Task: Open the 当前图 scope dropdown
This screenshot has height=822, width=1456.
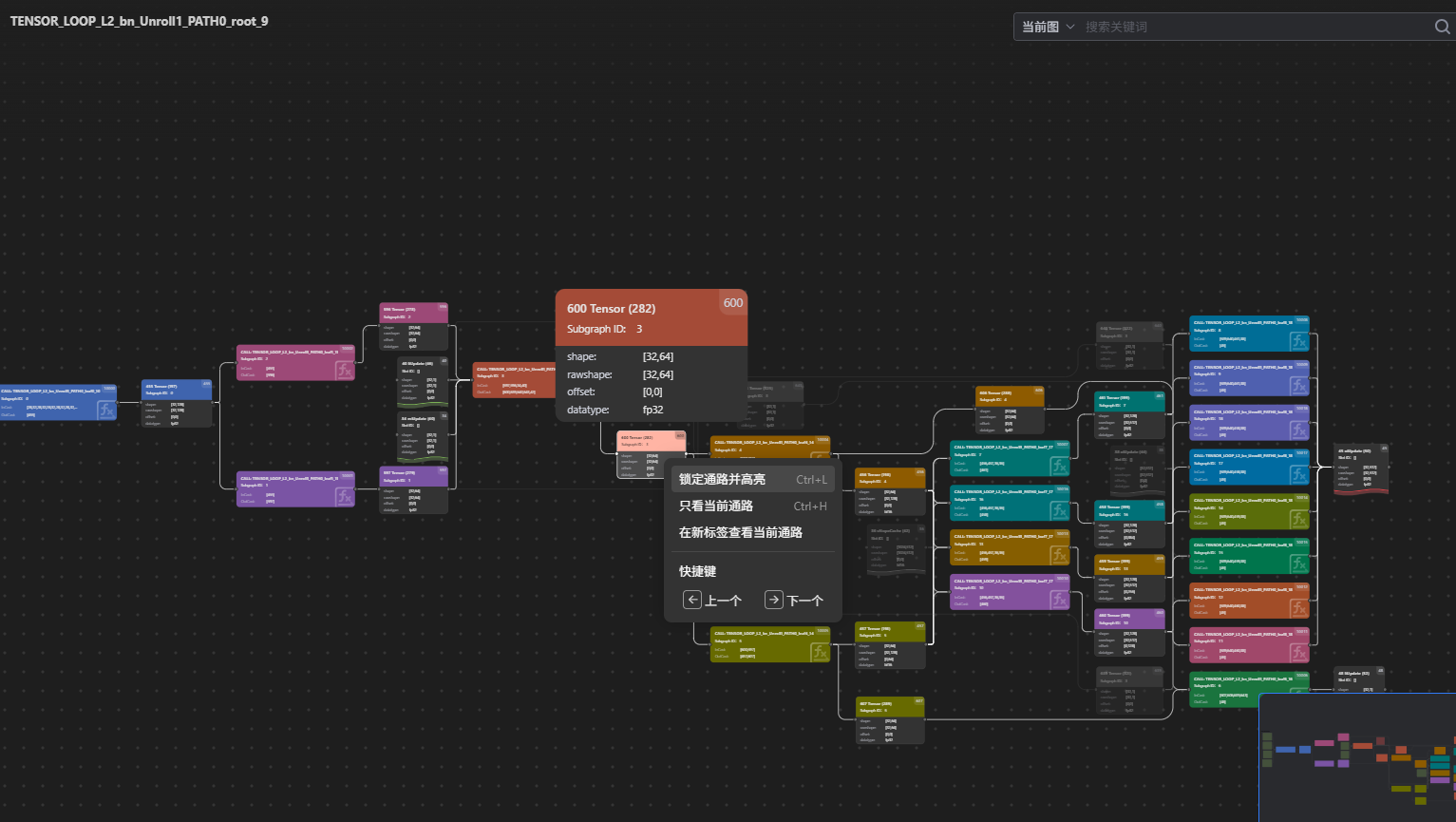Action: pos(1048,27)
